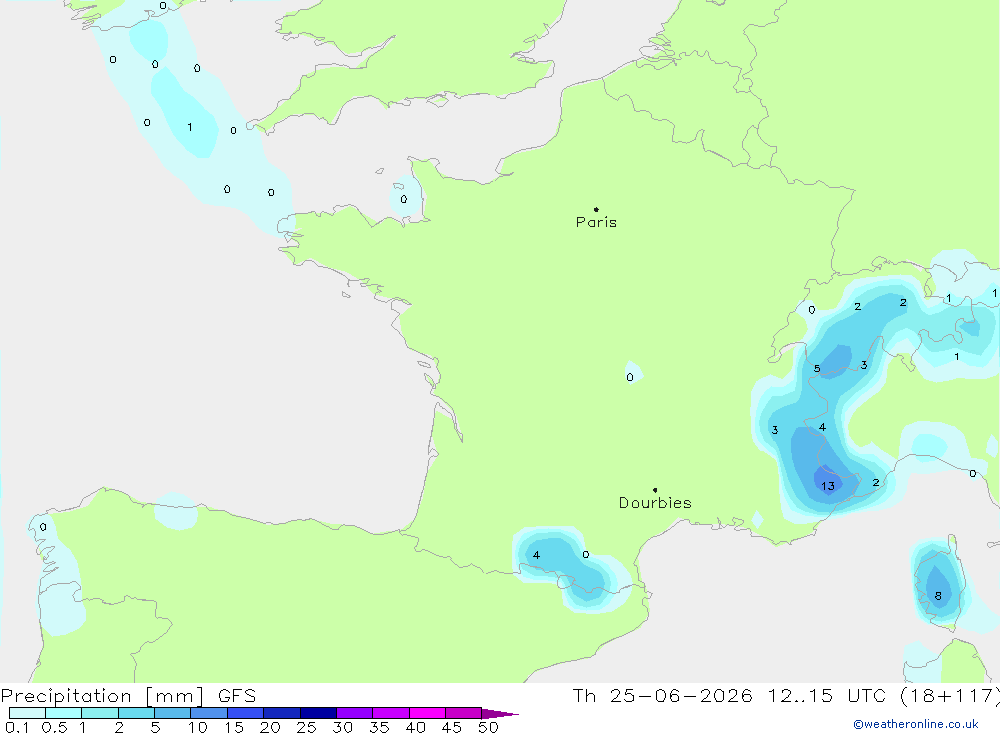Click the '(18+117)' model run text
The height and width of the screenshot is (733, 1000).
[950, 696]
